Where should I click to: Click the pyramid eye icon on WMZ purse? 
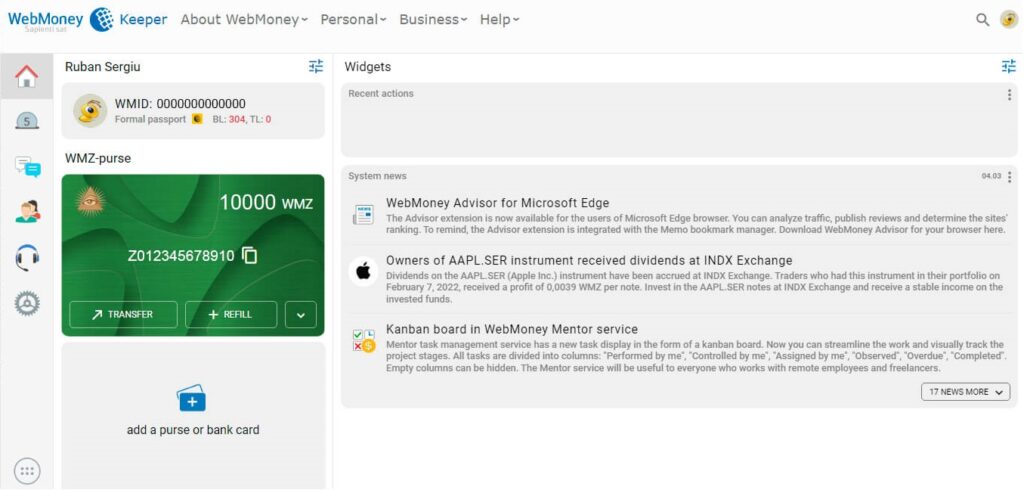click(x=91, y=201)
